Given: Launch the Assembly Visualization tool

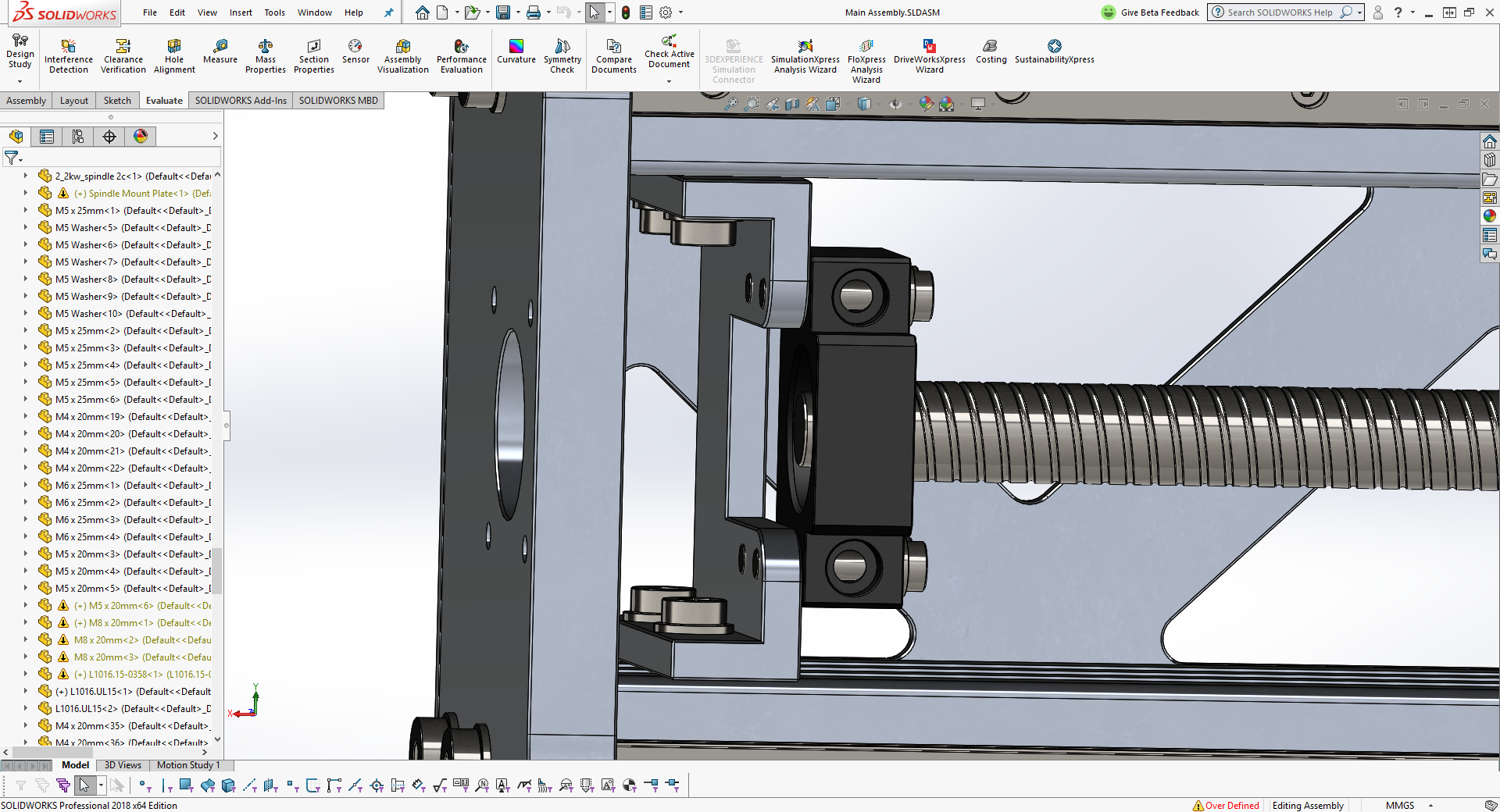Looking at the screenshot, I should tap(402, 56).
